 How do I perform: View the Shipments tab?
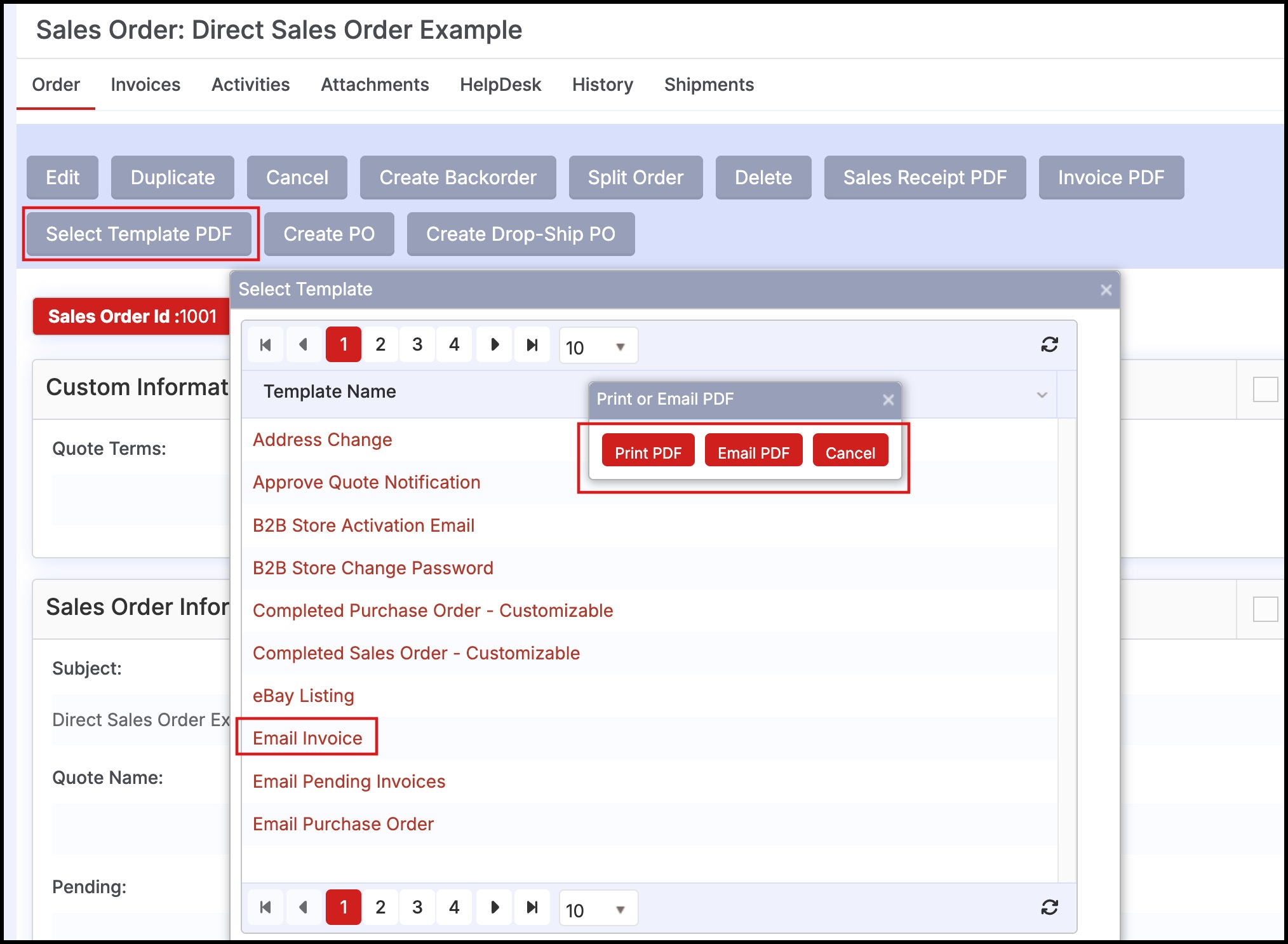[709, 84]
